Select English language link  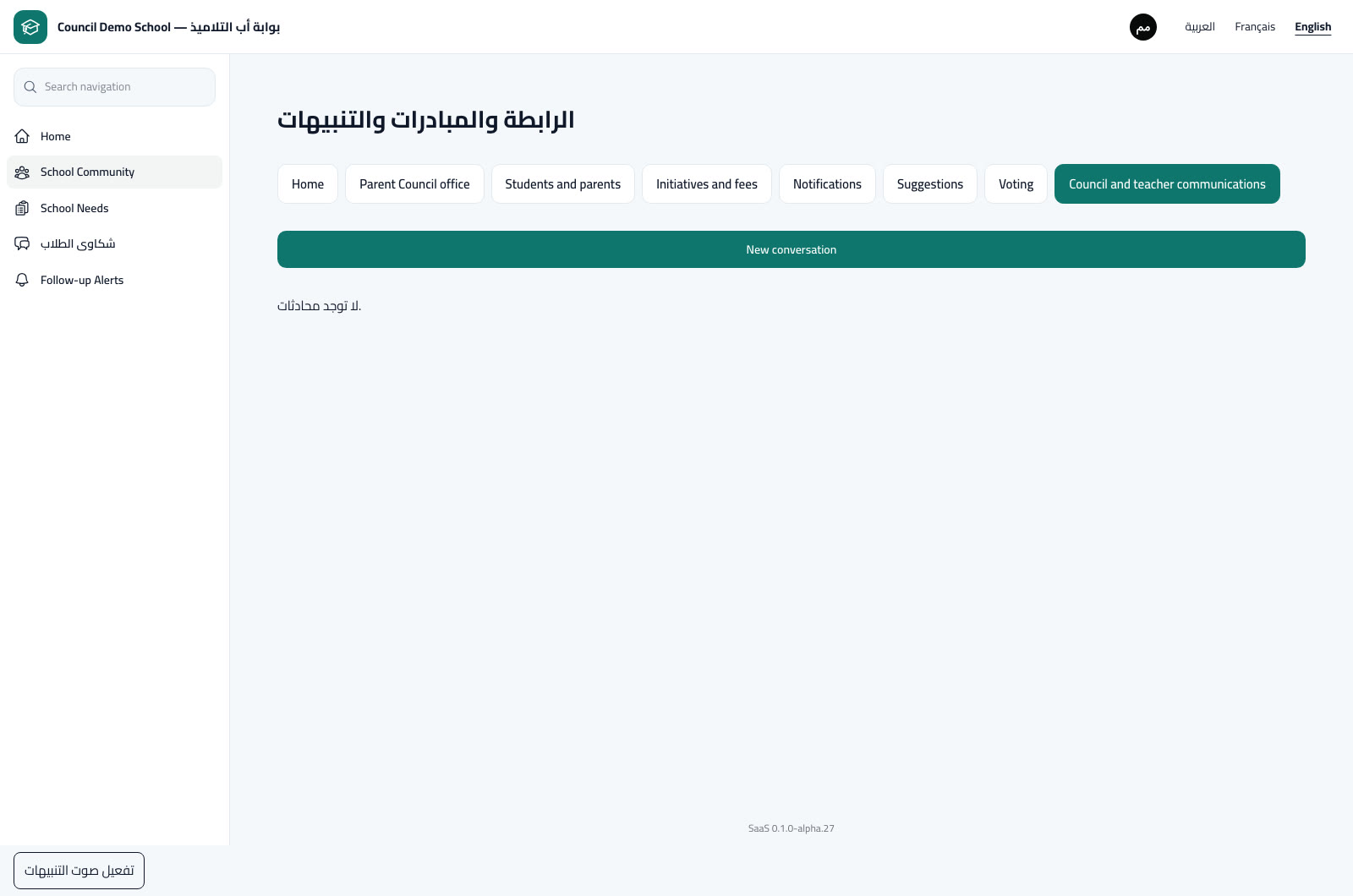pyautogui.click(x=1313, y=27)
